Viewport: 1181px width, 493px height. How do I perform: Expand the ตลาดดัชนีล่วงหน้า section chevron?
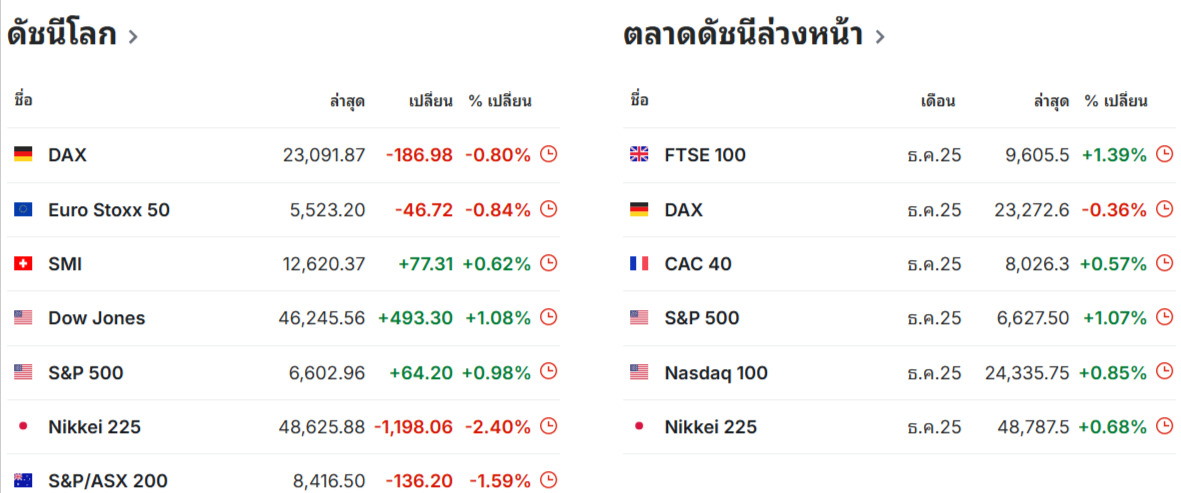click(880, 37)
